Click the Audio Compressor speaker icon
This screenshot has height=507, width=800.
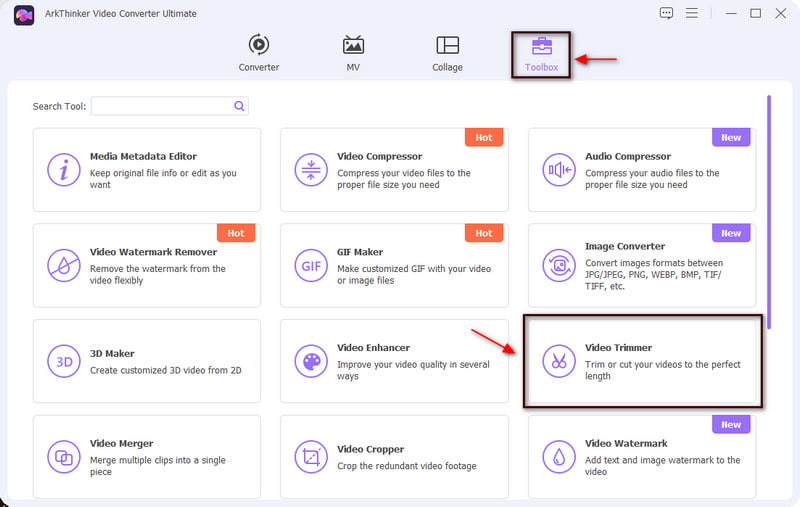point(559,170)
